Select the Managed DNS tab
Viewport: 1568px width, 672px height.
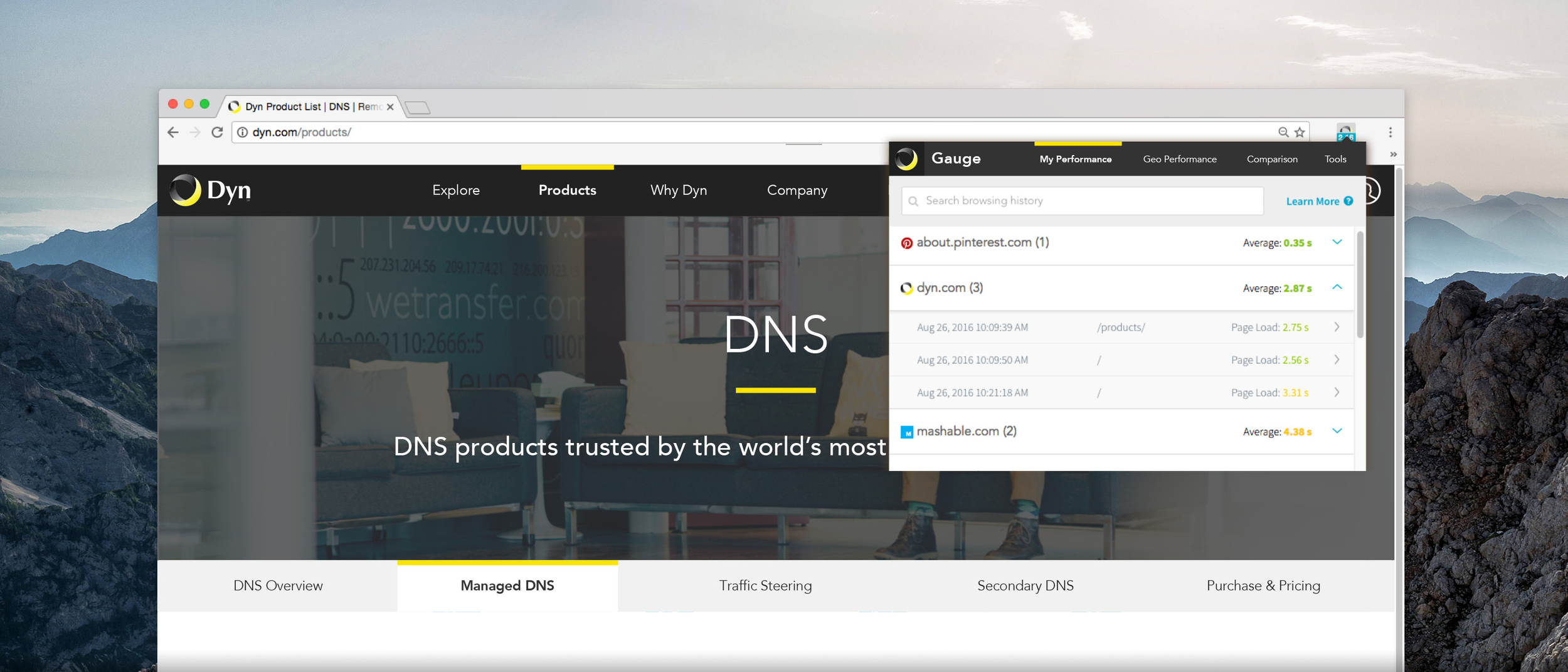point(507,586)
